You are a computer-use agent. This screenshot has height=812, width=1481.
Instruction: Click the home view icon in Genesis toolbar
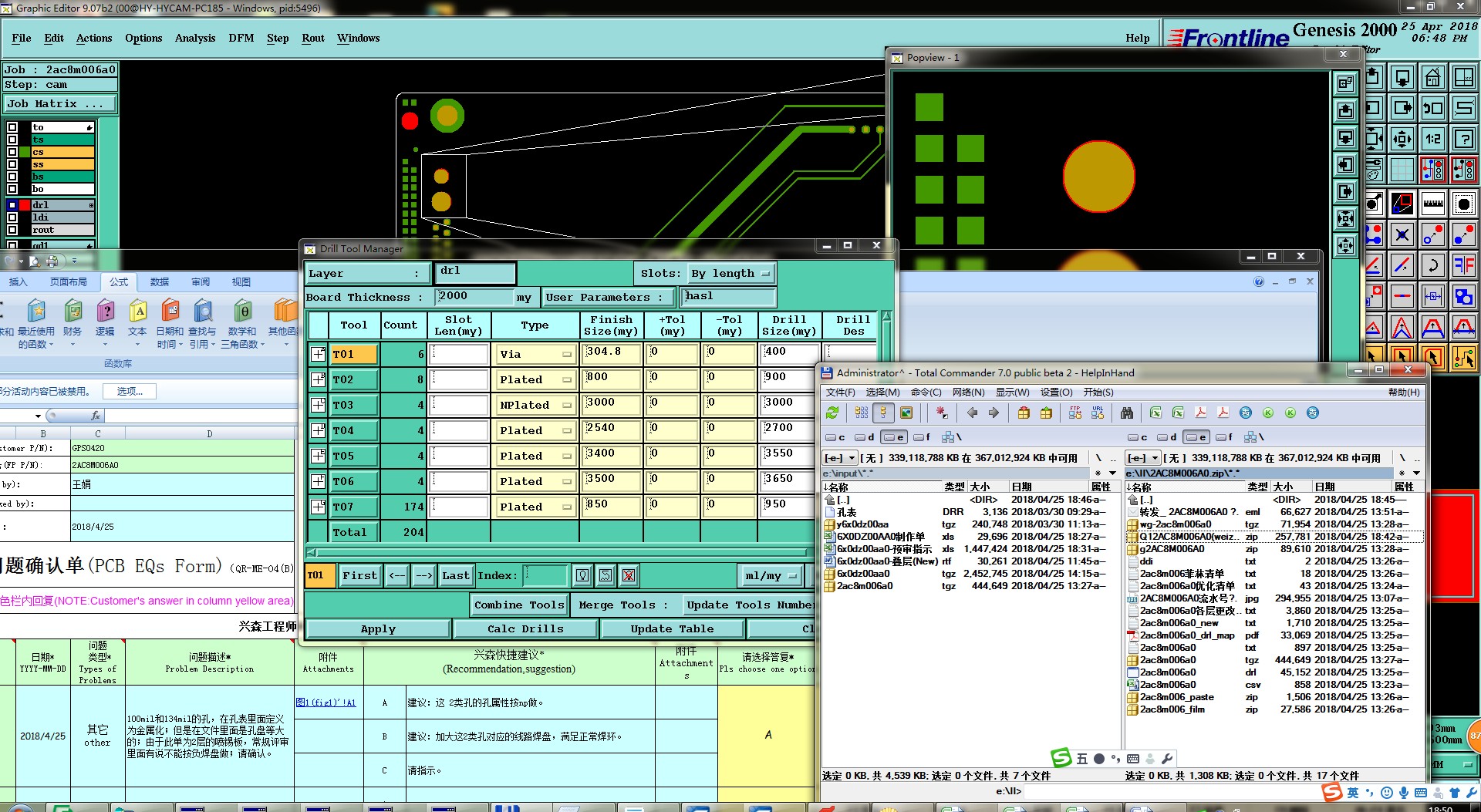coord(1432,78)
